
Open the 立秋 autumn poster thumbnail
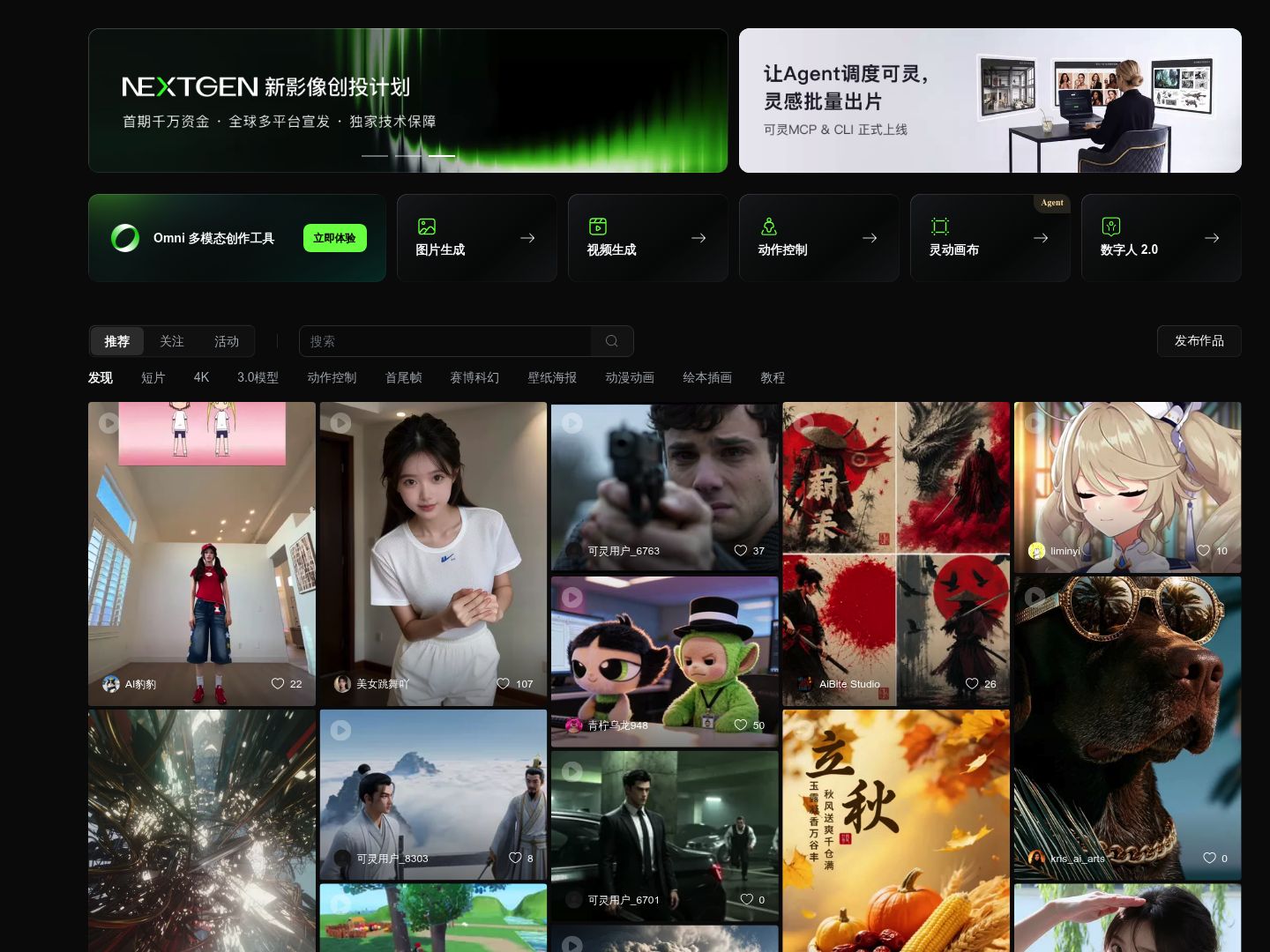[x=896, y=830]
